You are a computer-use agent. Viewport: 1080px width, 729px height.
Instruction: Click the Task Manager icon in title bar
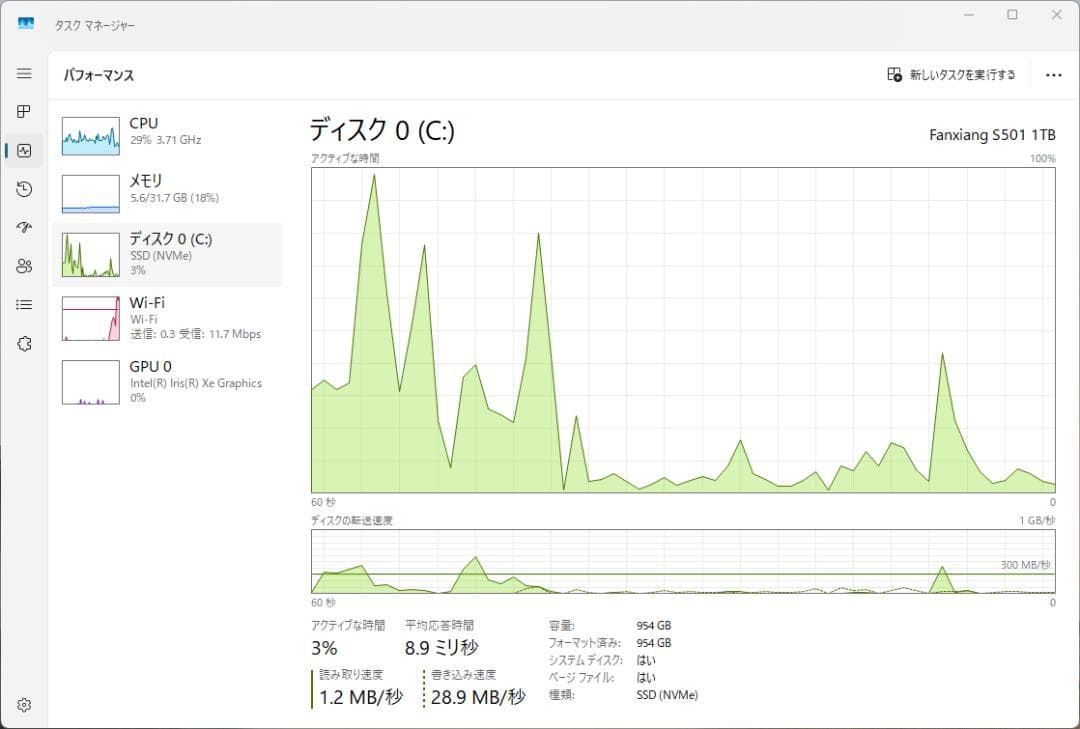(x=24, y=22)
